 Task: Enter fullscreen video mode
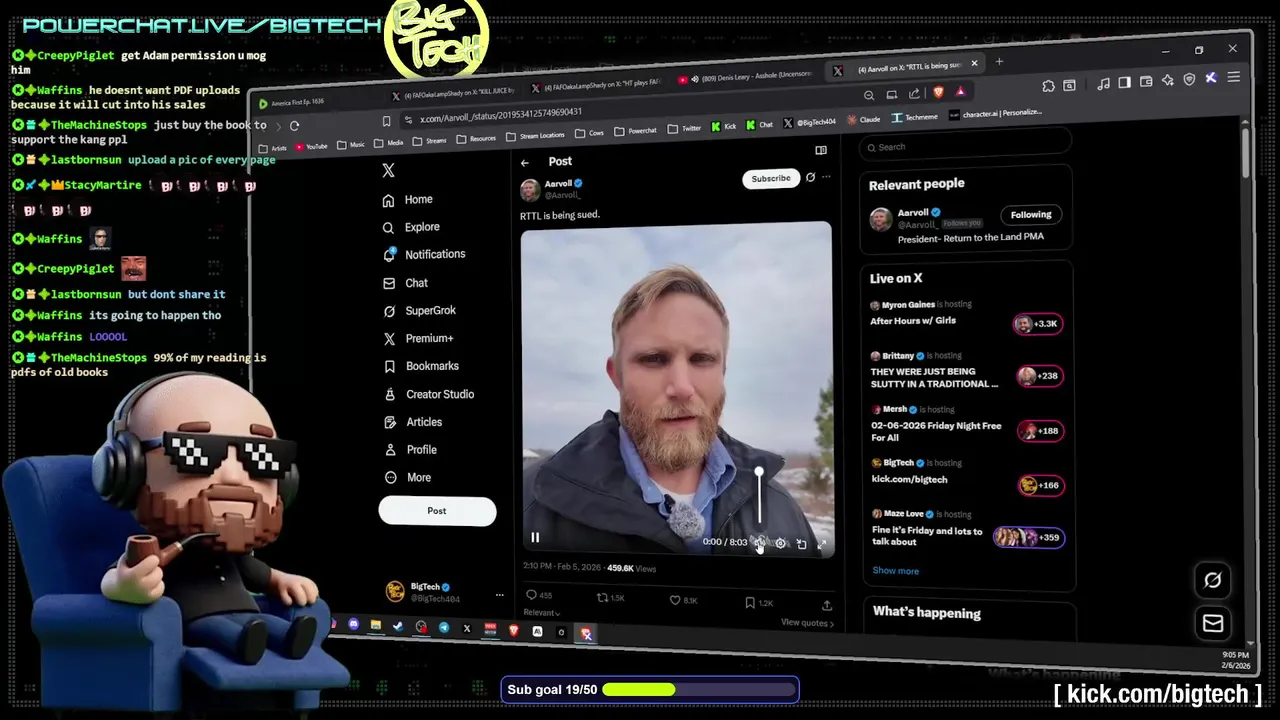click(x=822, y=545)
